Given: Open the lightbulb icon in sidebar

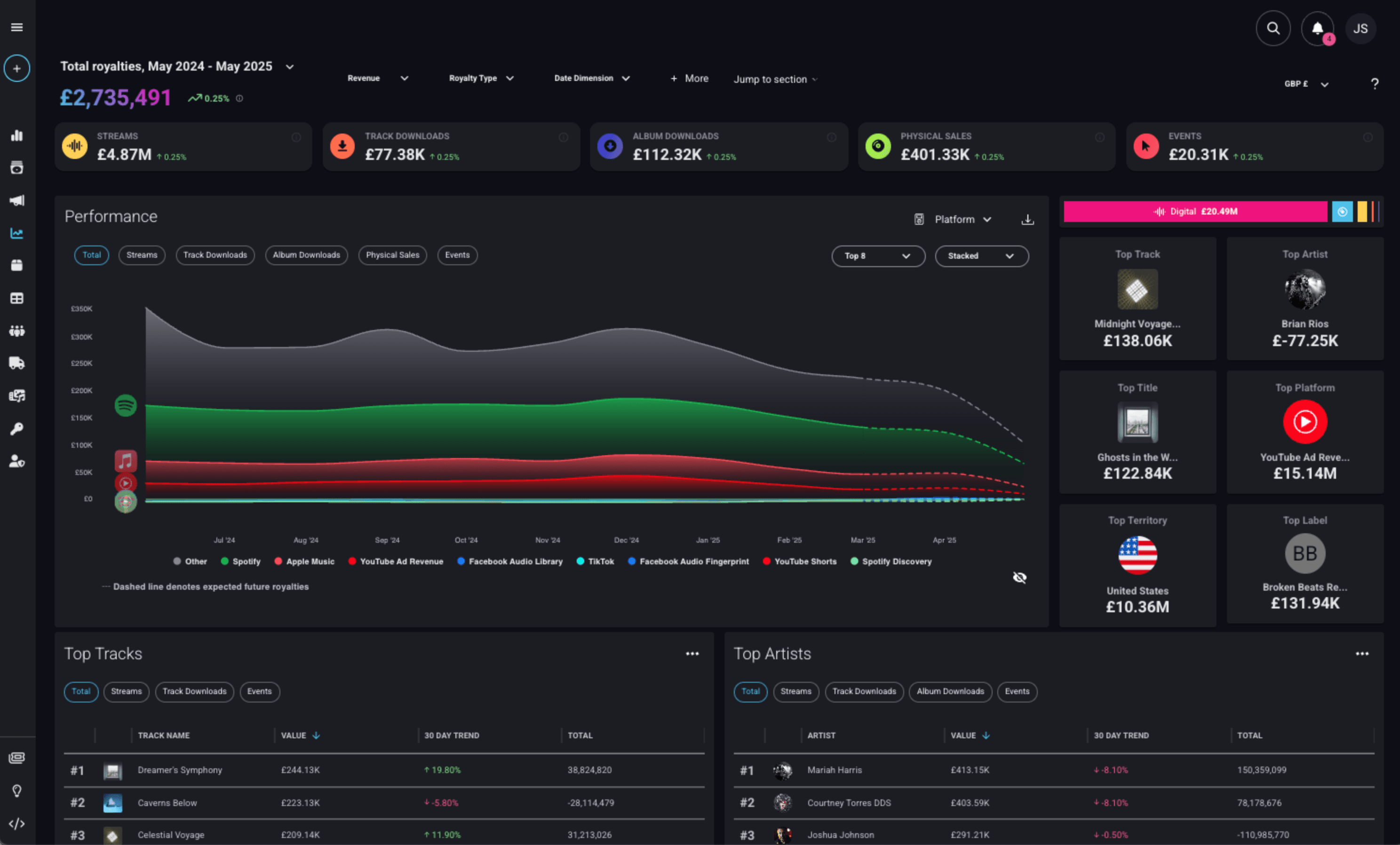Looking at the screenshot, I should tap(17, 790).
